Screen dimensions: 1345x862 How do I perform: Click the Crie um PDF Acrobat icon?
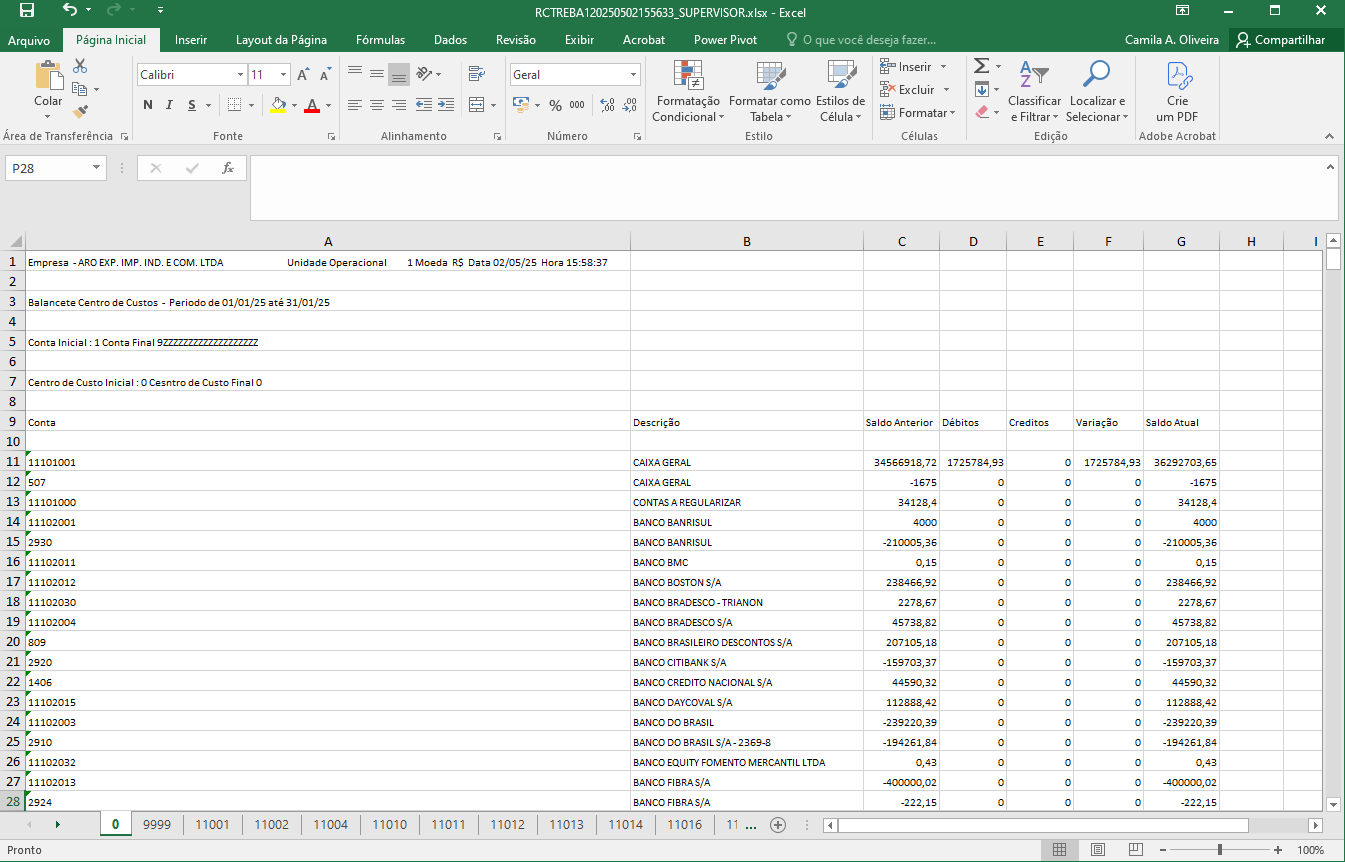(x=1178, y=92)
